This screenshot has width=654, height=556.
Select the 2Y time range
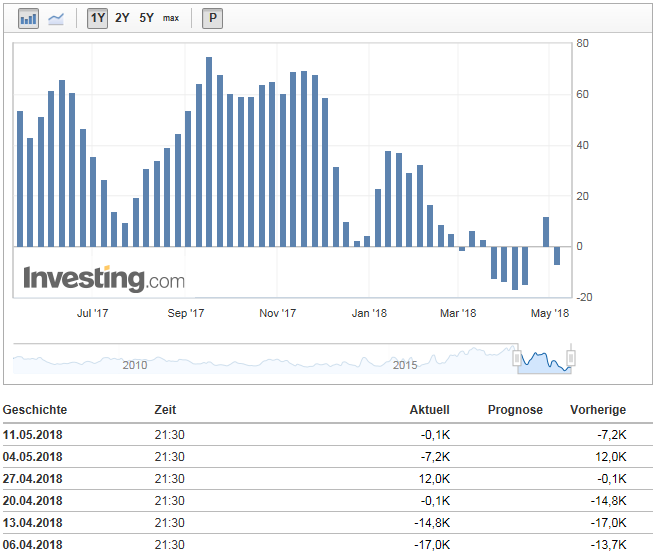pos(122,18)
